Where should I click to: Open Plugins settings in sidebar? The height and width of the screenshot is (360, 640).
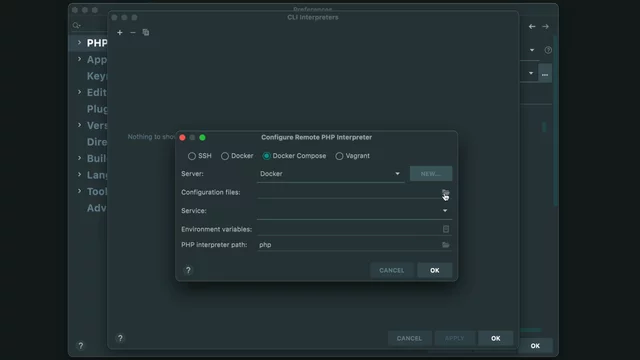97,109
